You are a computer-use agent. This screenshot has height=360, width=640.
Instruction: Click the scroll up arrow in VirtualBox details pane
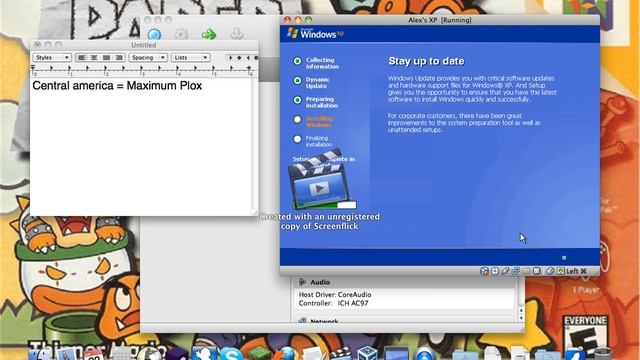coord(521,311)
